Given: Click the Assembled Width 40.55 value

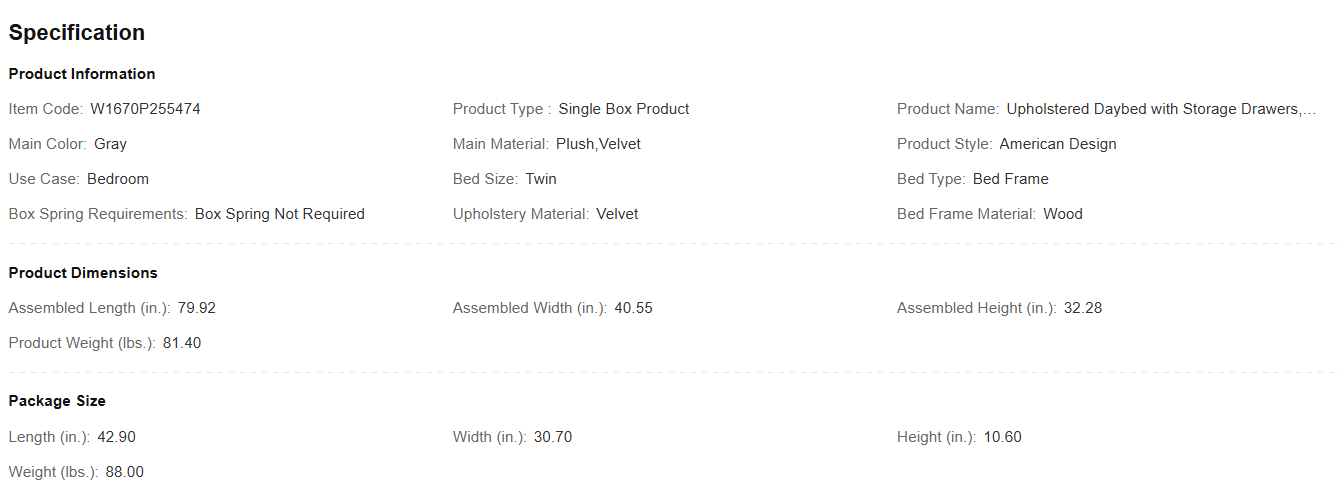Looking at the screenshot, I should (633, 308).
